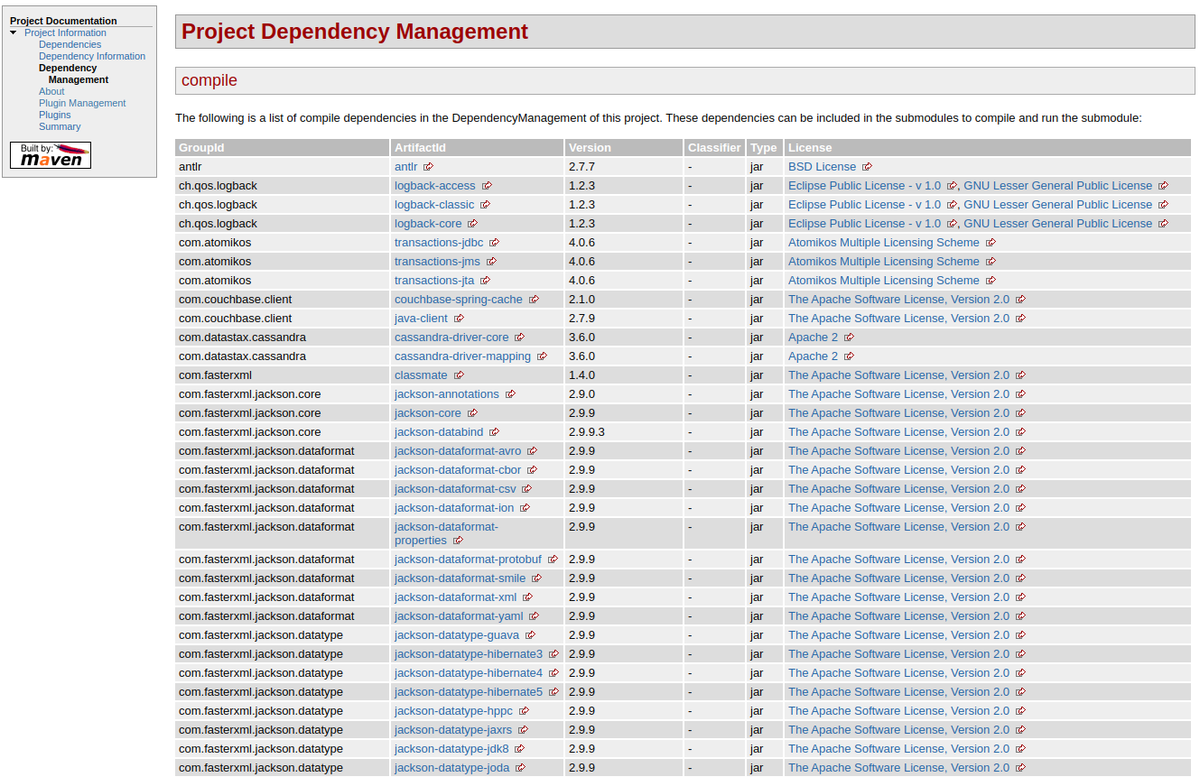Open jackson-dataformat-properties artifact link
This screenshot has width=1200, height=777.
(446, 534)
